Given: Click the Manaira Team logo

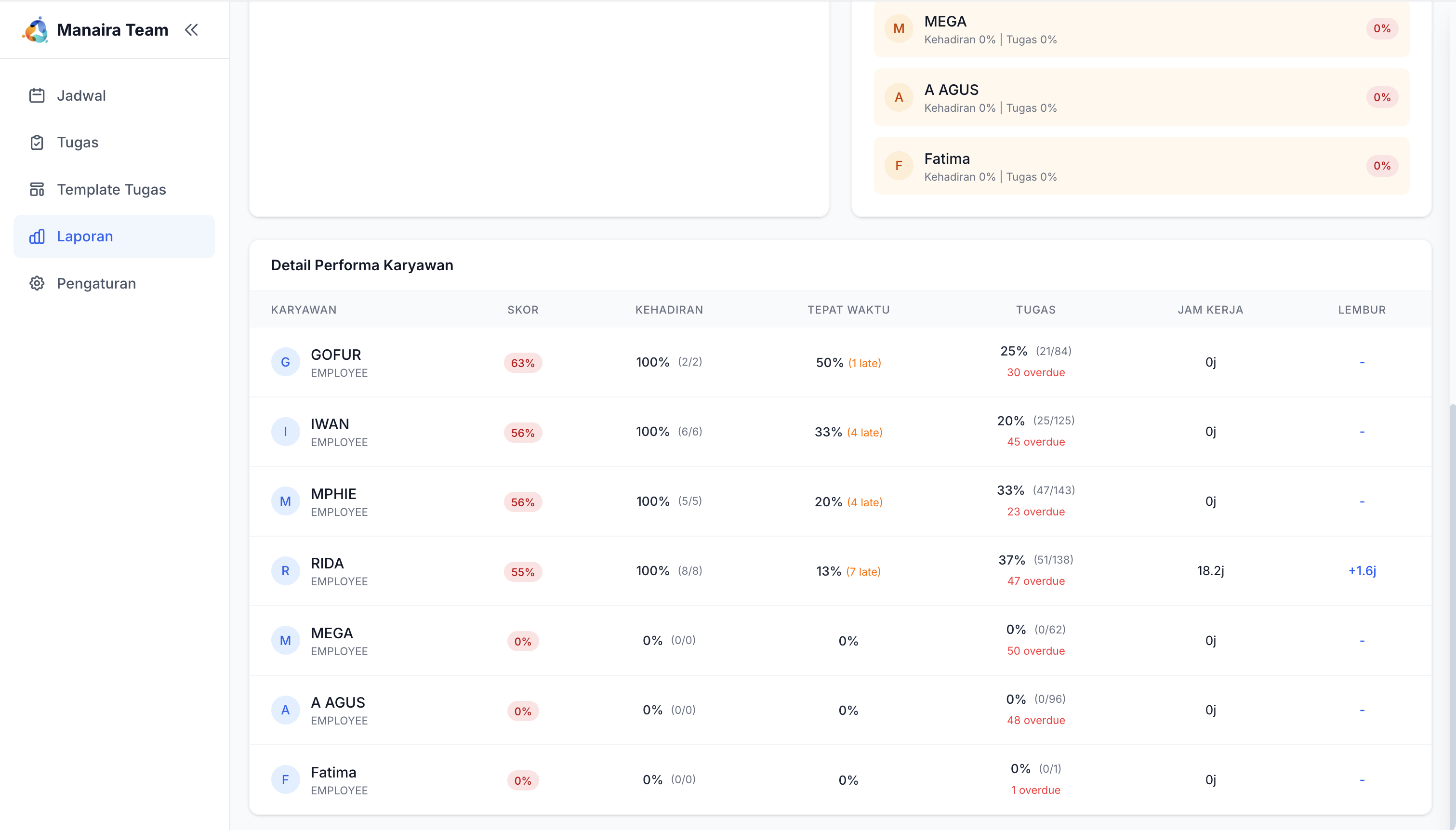Looking at the screenshot, I should (x=37, y=30).
